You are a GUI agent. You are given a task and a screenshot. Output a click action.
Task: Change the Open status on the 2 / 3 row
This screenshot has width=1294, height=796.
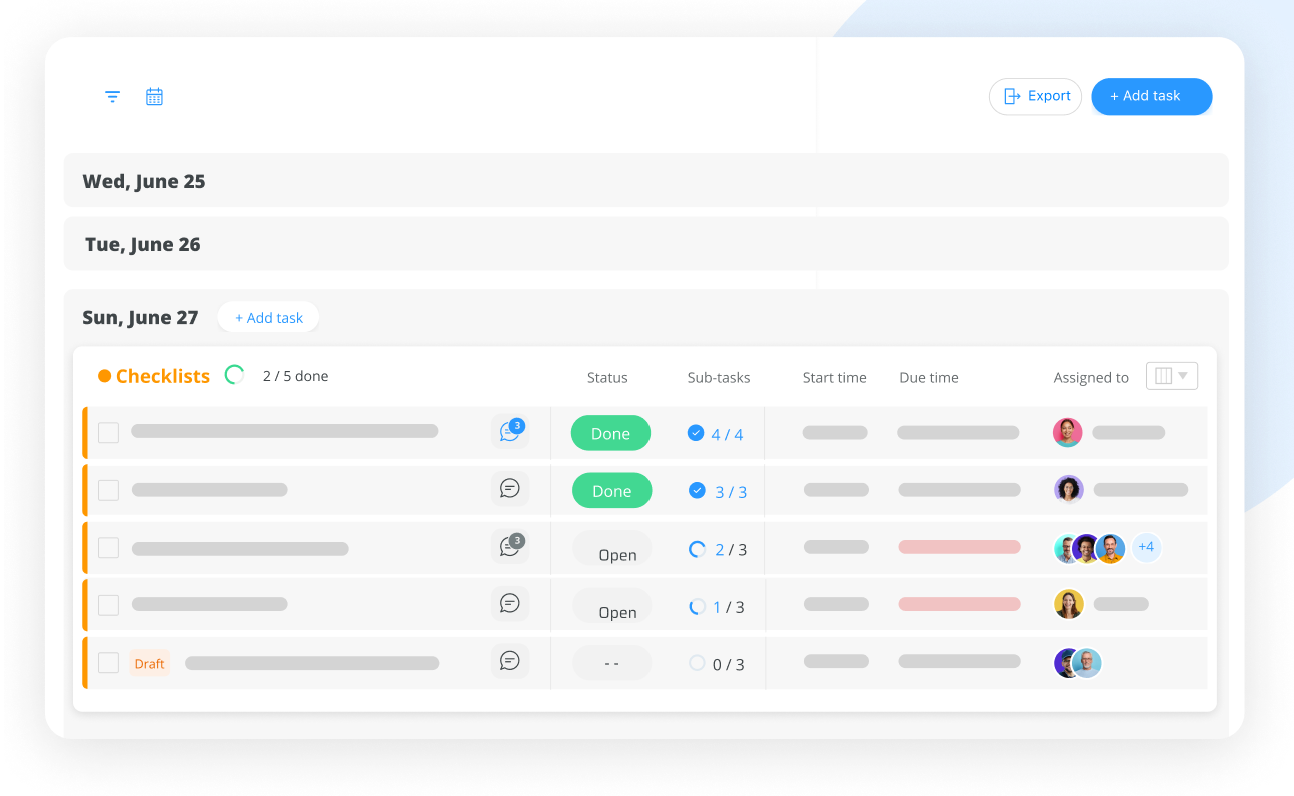[612, 548]
